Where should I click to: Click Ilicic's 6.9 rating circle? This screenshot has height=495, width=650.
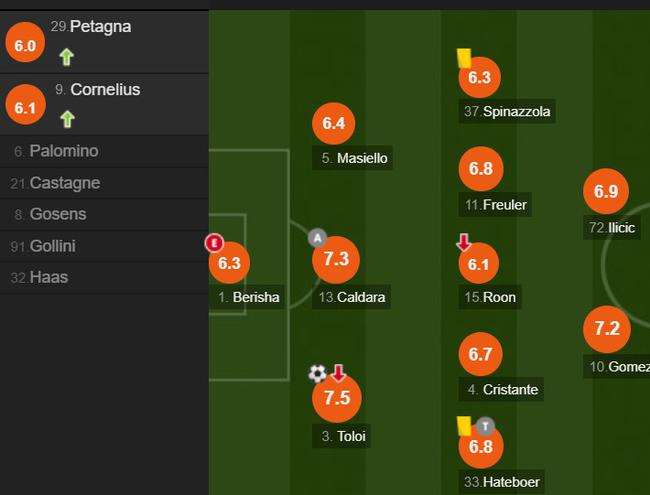[x=606, y=192]
